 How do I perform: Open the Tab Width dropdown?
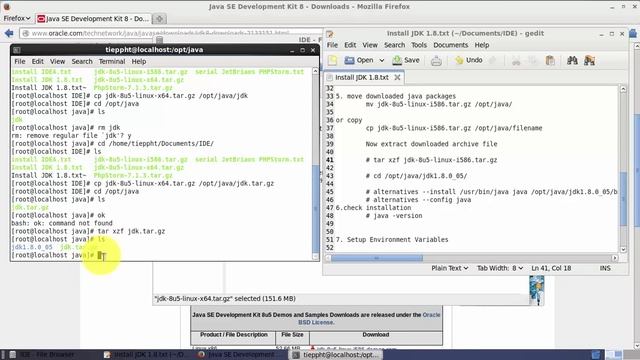500,268
